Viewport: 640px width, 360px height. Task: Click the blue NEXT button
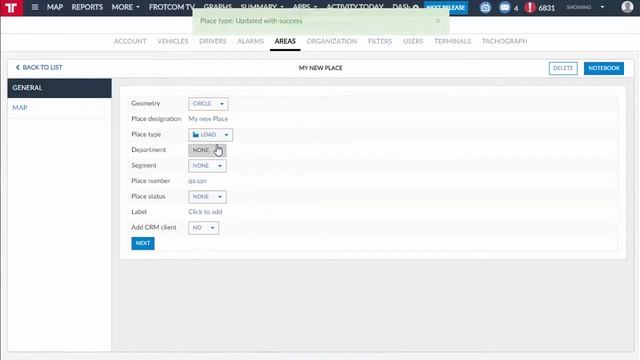click(143, 243)
